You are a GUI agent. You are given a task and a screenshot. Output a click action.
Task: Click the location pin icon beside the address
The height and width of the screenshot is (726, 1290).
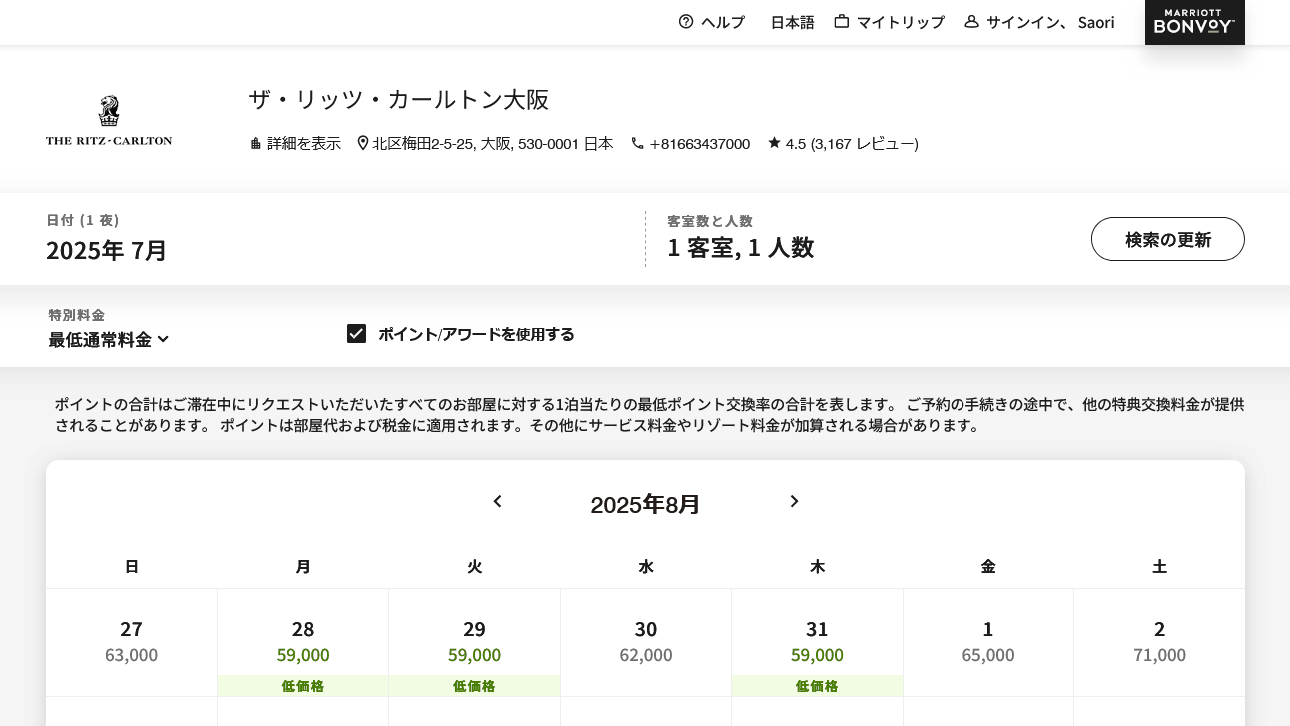(363, 142)
